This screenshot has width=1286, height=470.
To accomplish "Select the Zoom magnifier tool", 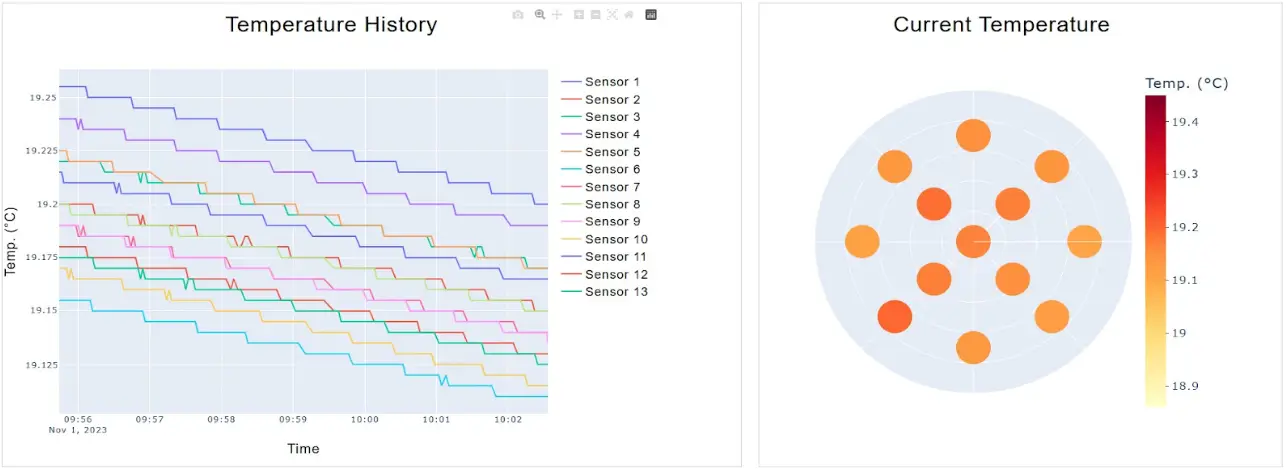I will tap(540, 15).
